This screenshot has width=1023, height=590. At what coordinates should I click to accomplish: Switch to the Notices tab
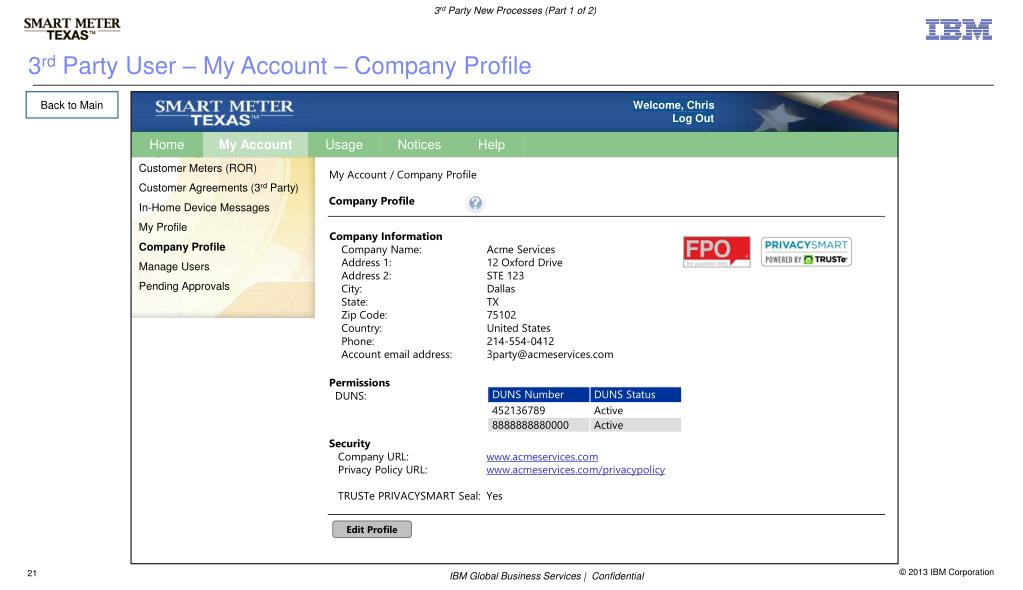click(419, 145)
